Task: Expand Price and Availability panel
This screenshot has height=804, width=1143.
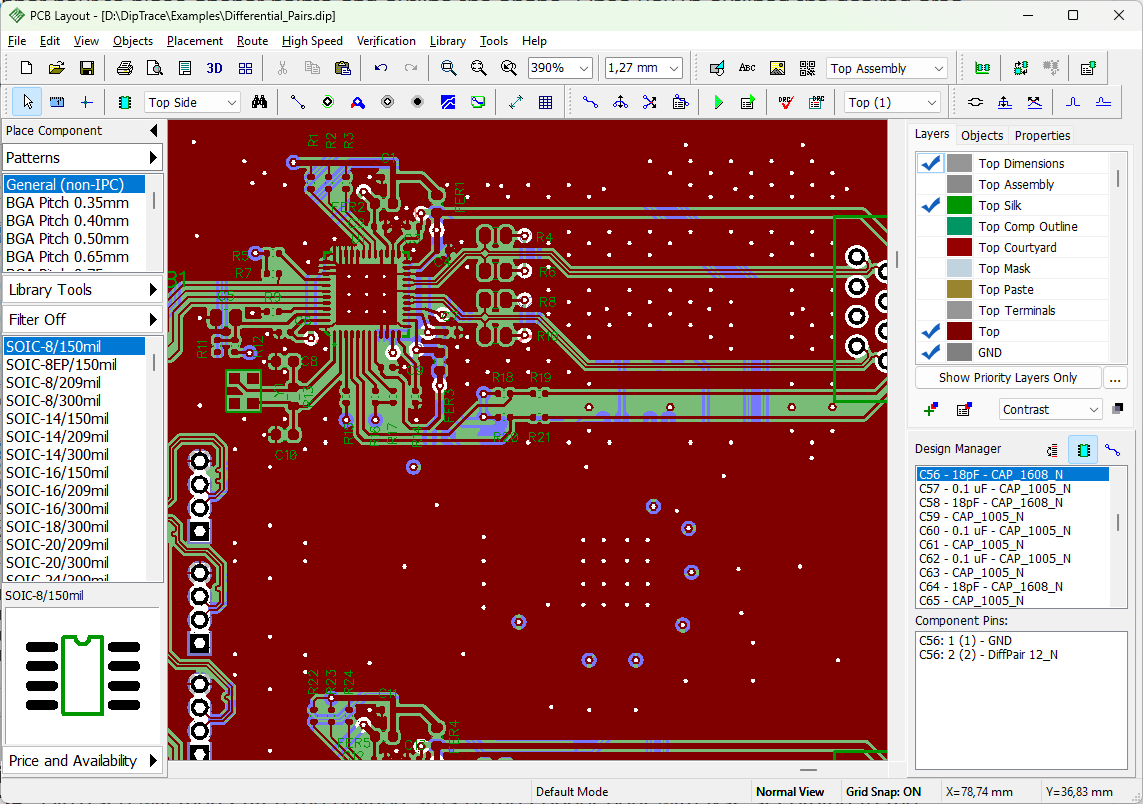Action: pos(82,760)
